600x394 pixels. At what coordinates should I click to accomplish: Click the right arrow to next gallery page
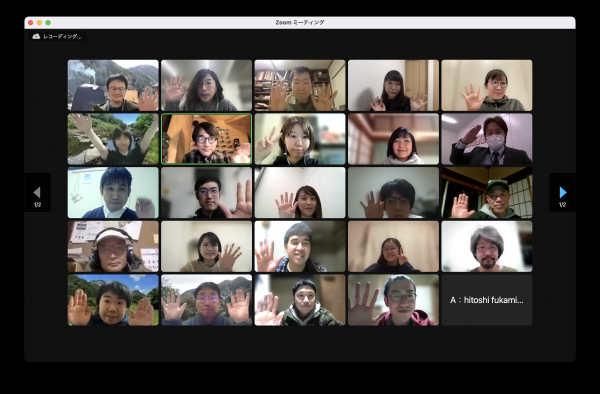coord(562,192)
